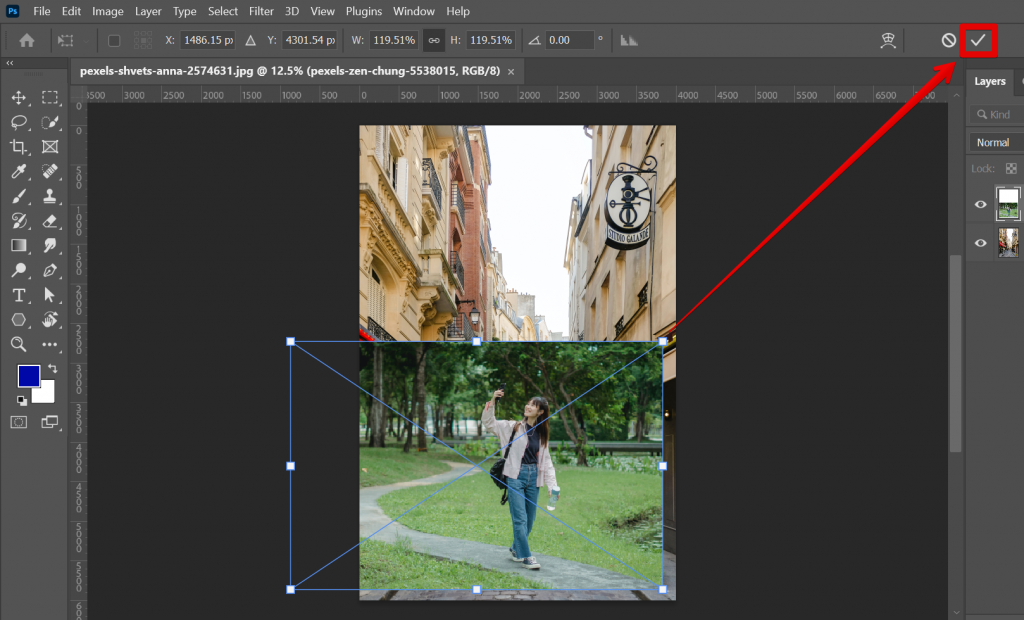Hide the street scene layer
This screenshot has width=1024, height=620.
point(980,242)
